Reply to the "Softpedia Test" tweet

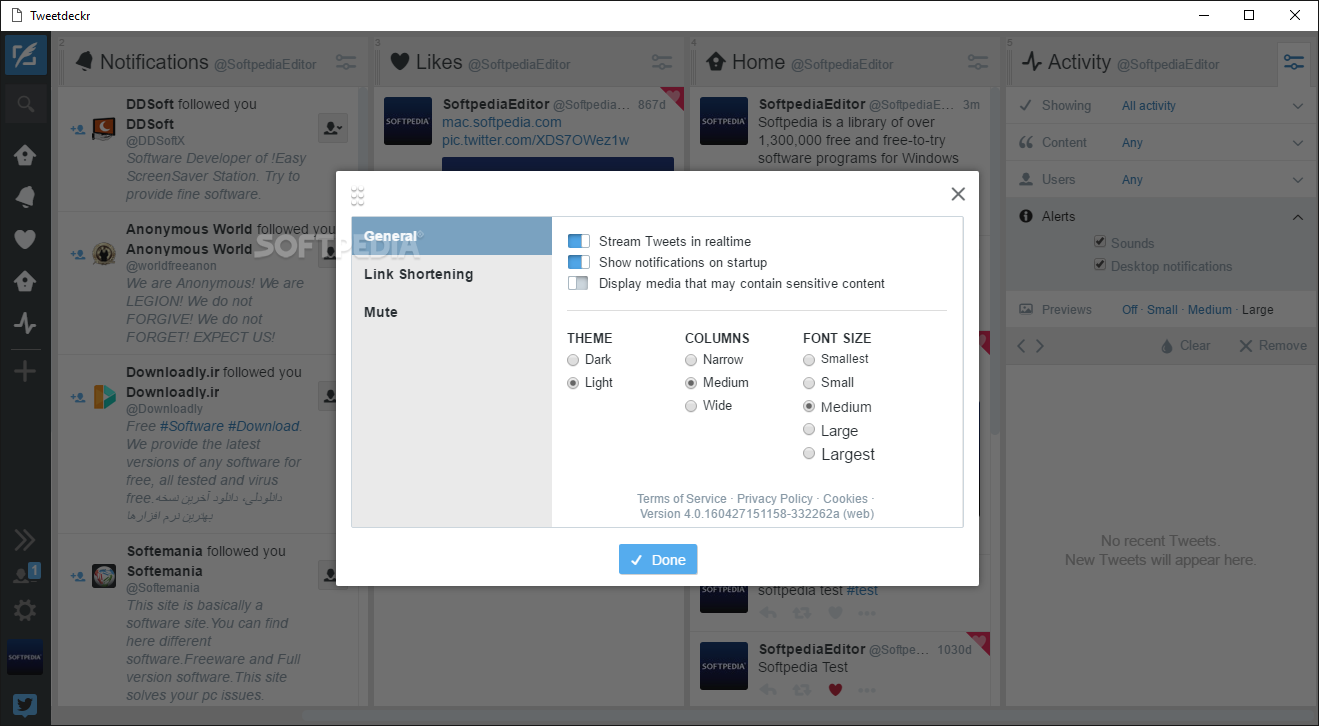tap(767, 689)
